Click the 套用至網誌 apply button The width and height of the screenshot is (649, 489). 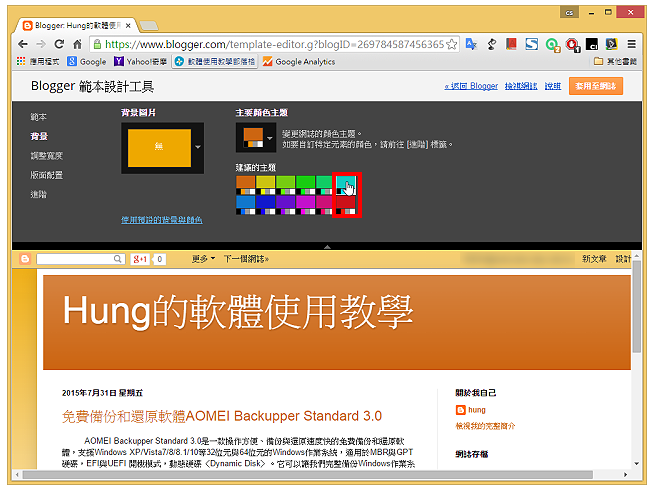coord(595,86)
